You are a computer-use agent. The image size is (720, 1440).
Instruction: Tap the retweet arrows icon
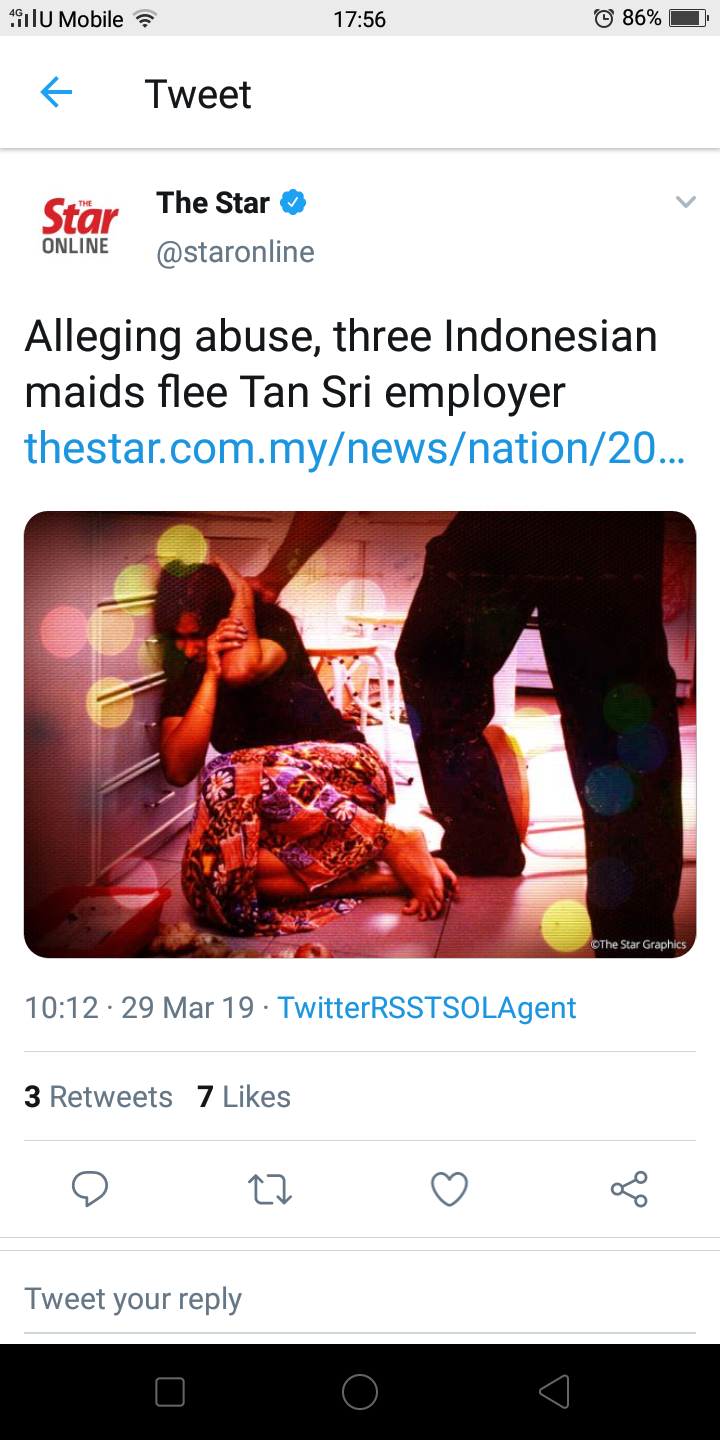tap(269, 1189)
